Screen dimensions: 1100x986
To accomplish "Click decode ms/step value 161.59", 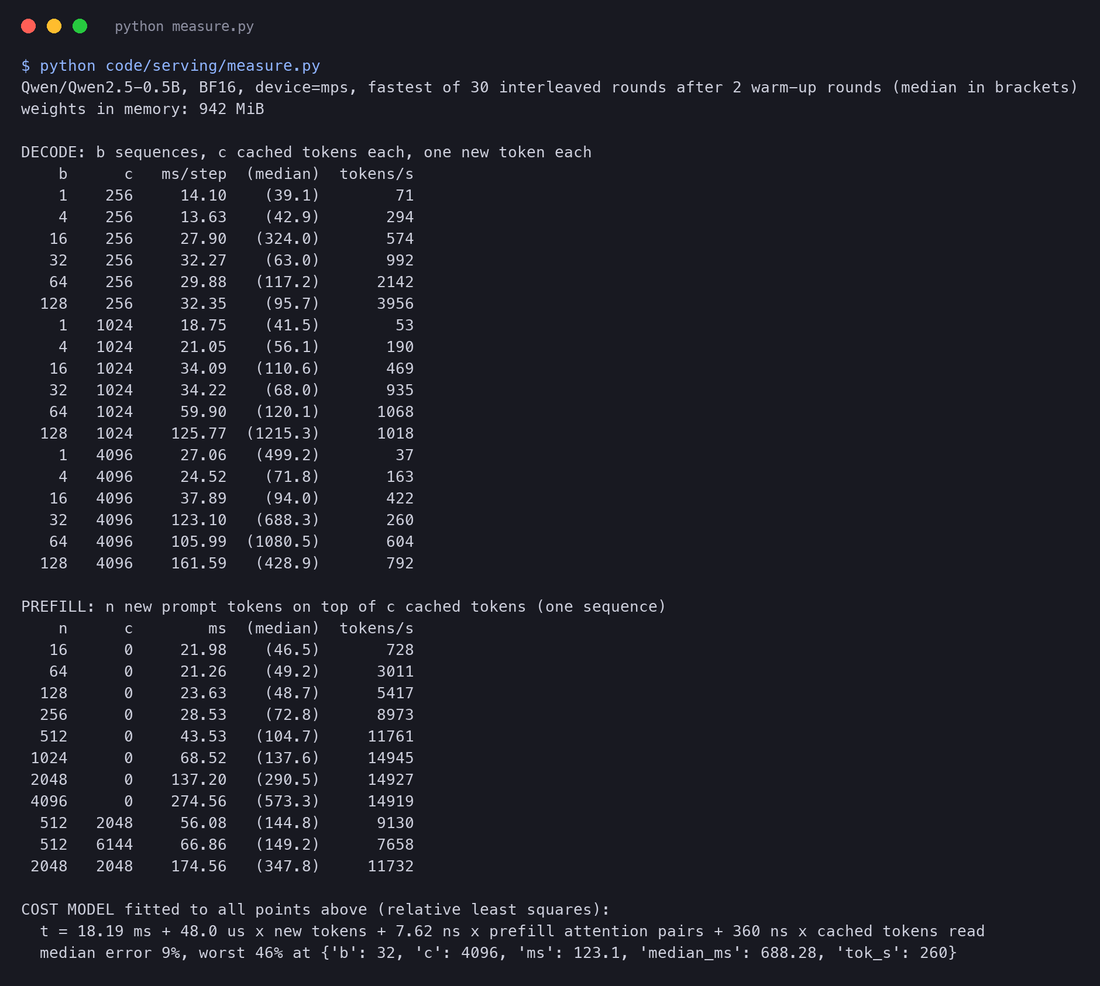I will point(199,563).
